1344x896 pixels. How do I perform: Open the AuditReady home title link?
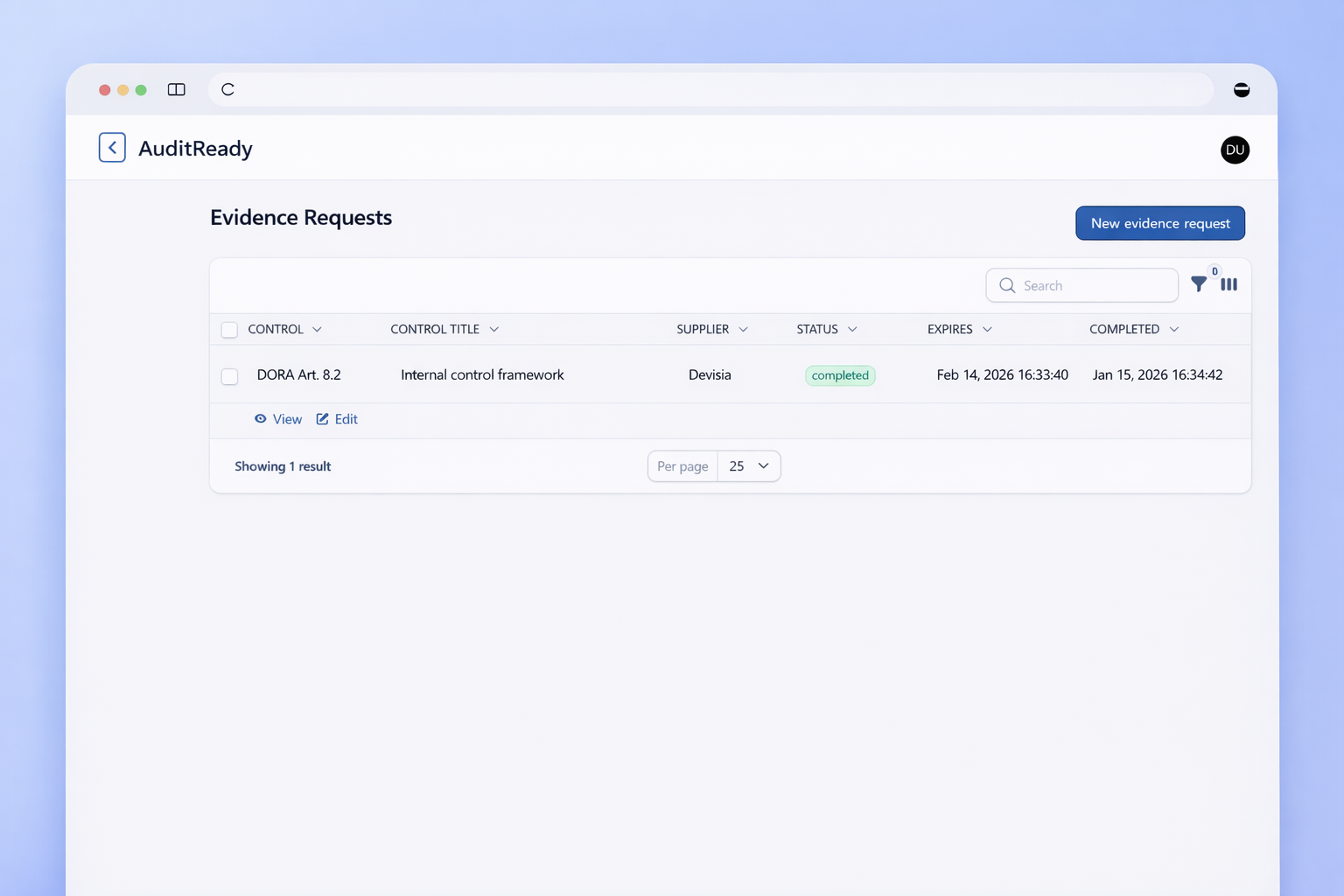click(195, 149)
